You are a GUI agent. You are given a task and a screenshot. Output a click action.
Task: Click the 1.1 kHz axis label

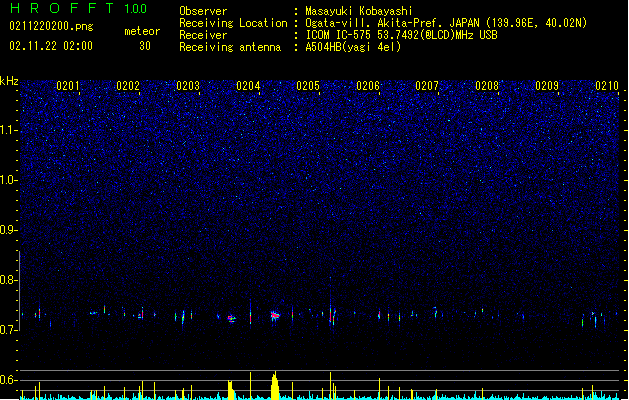point(8,130)
